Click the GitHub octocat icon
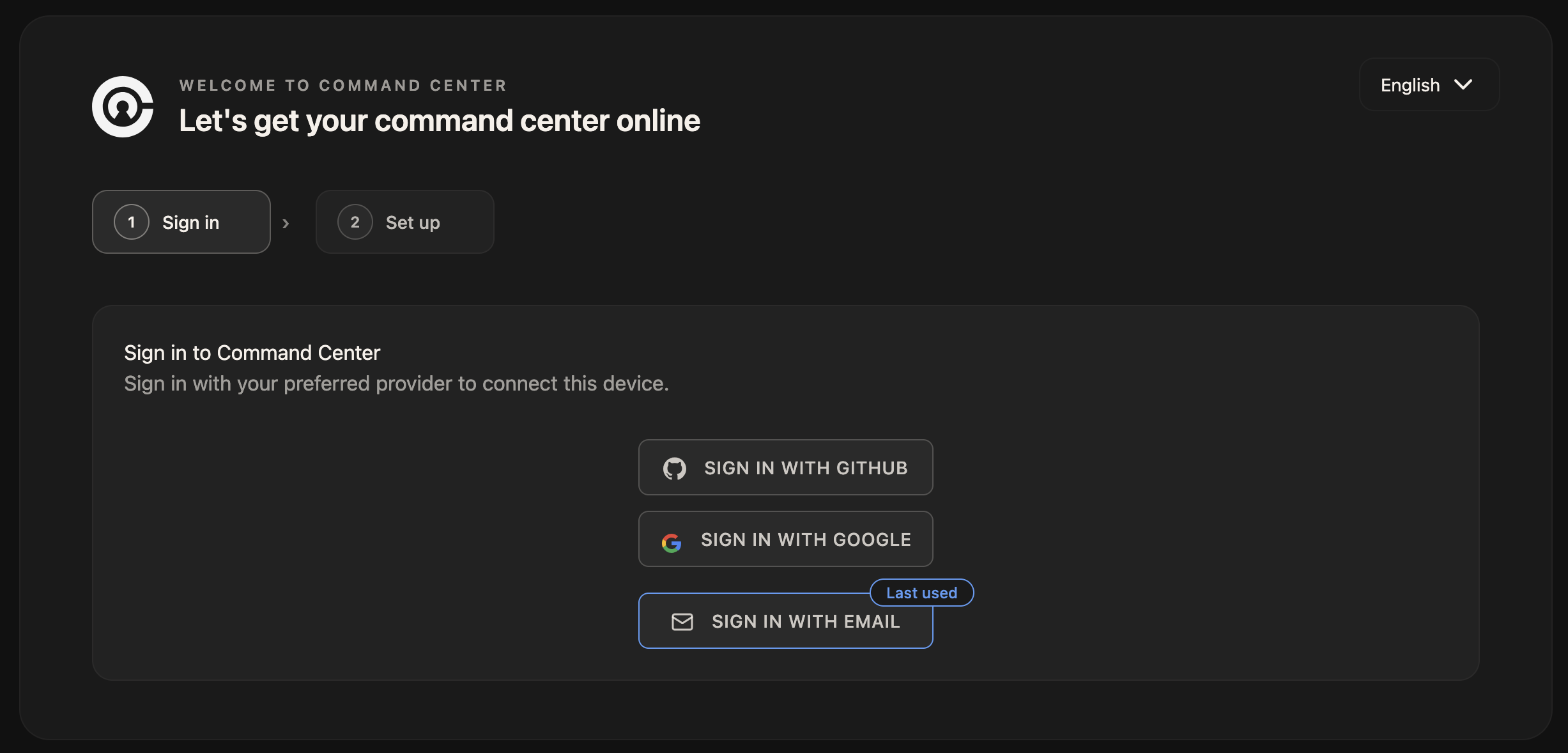 click(x=675, y=469)
